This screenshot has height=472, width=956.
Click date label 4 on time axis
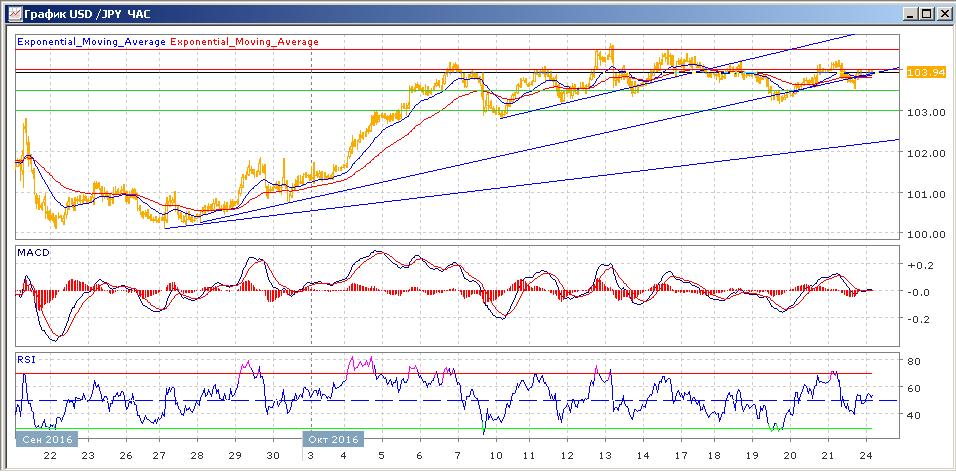point(343,456)
